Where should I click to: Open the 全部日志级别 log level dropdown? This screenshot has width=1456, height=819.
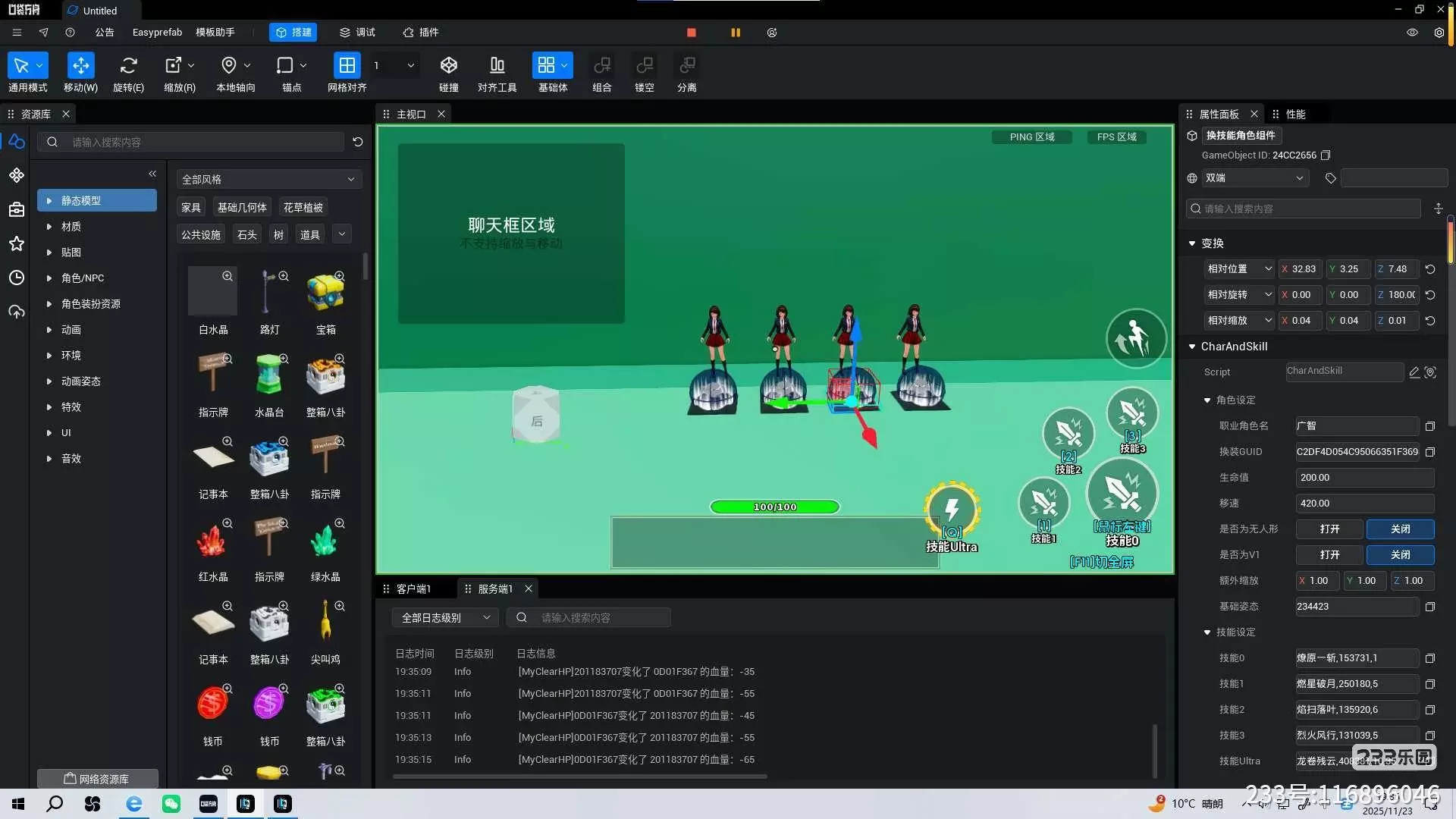coord(444,618)
